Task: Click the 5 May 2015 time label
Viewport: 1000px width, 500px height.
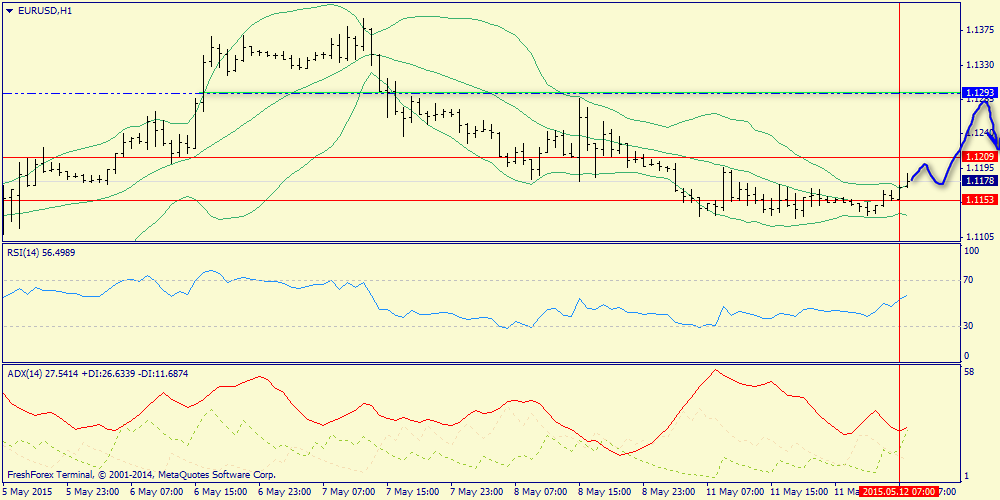Action: coord(28,492)
